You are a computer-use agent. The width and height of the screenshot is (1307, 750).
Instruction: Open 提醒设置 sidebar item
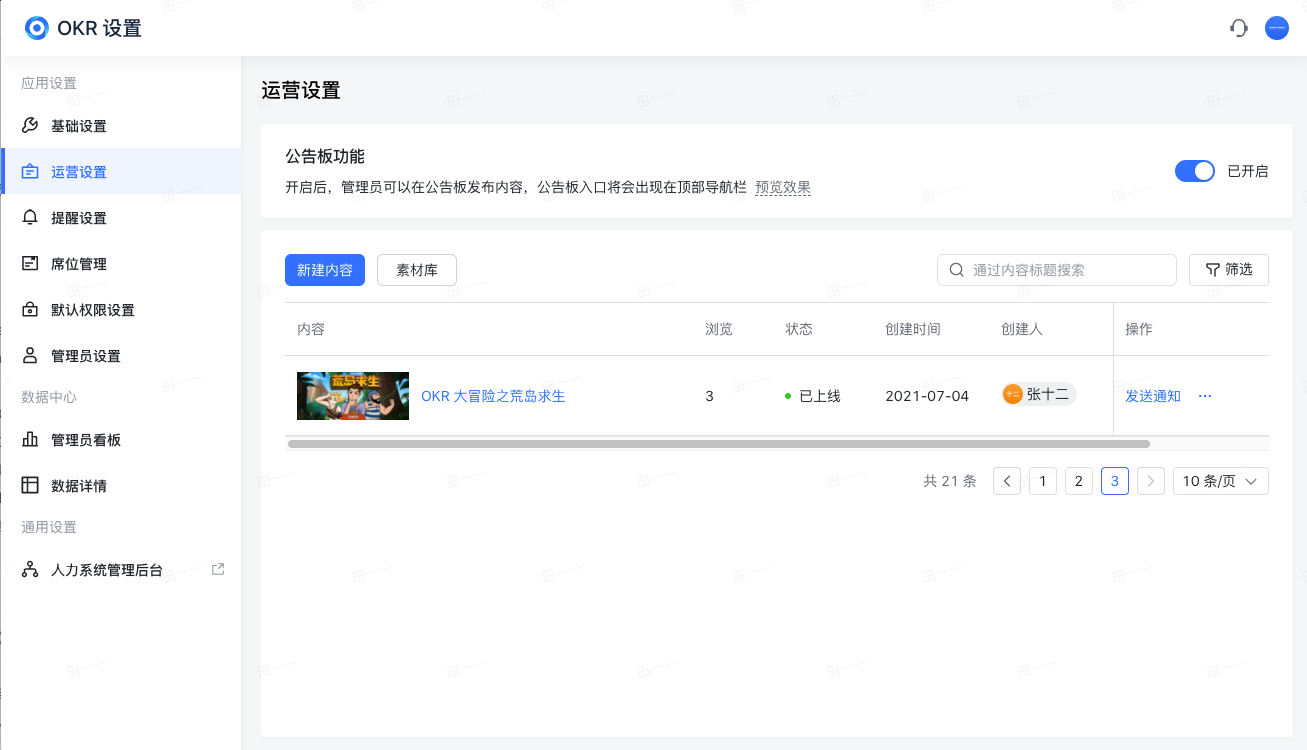121,218
